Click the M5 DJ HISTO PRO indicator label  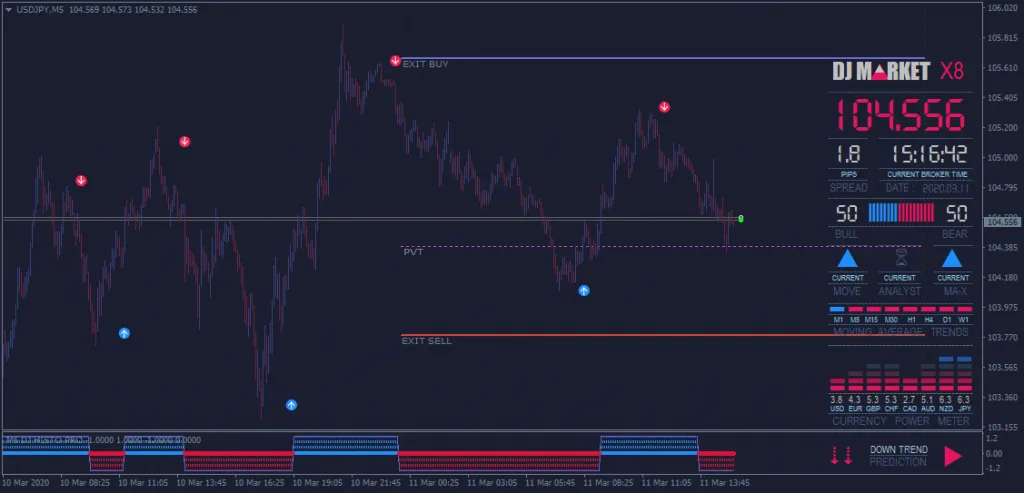click(x=45, y=440)
